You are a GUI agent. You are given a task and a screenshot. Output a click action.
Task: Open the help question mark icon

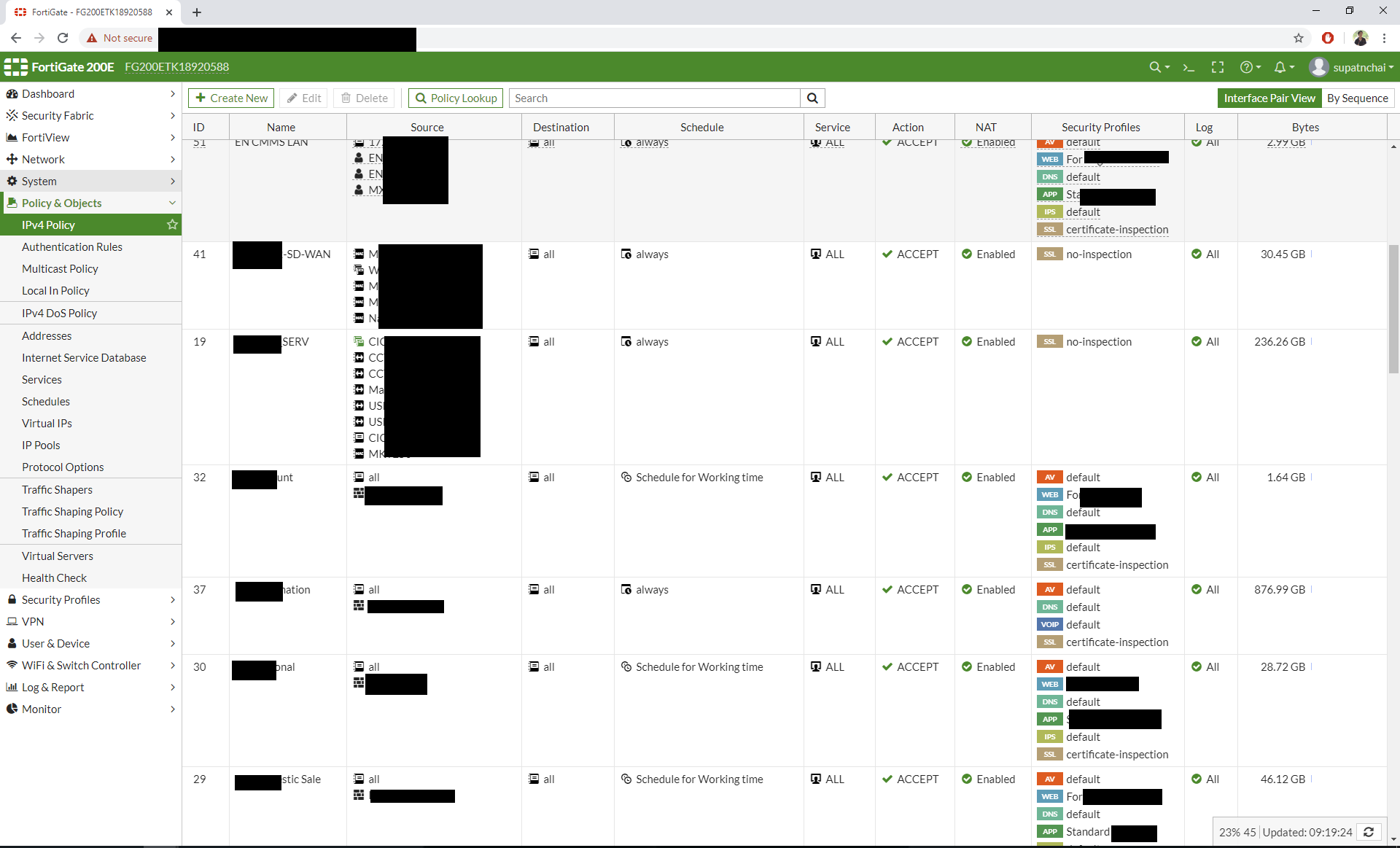[1250, 67]
